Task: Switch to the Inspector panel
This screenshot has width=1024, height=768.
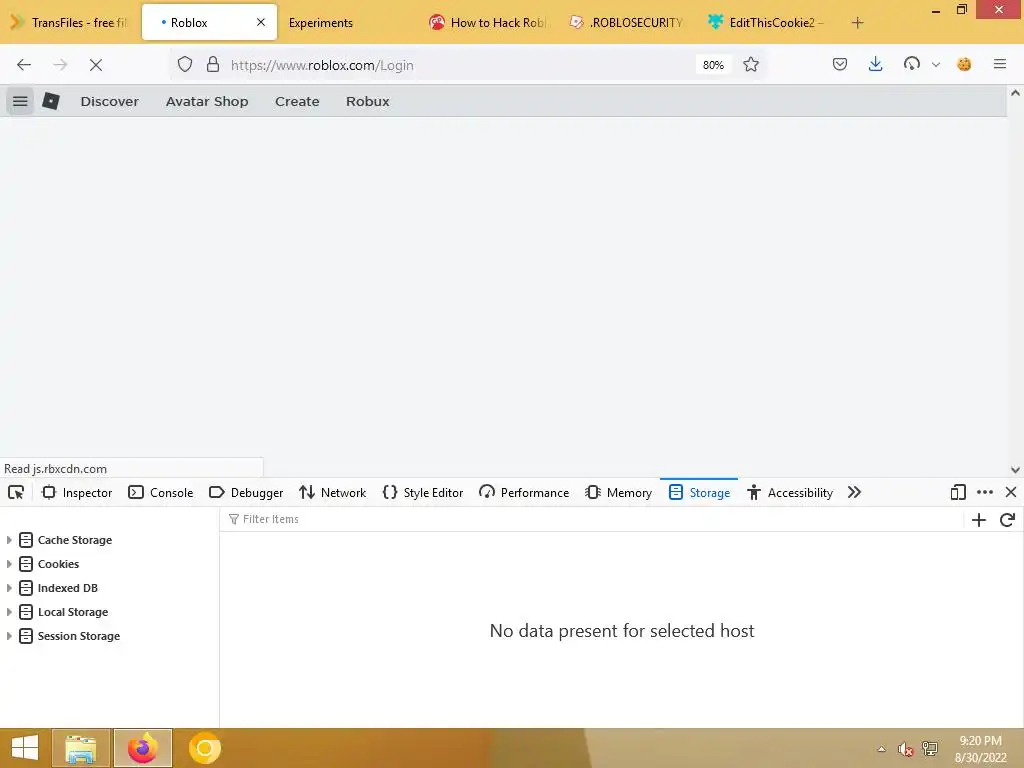Action: 77,492
